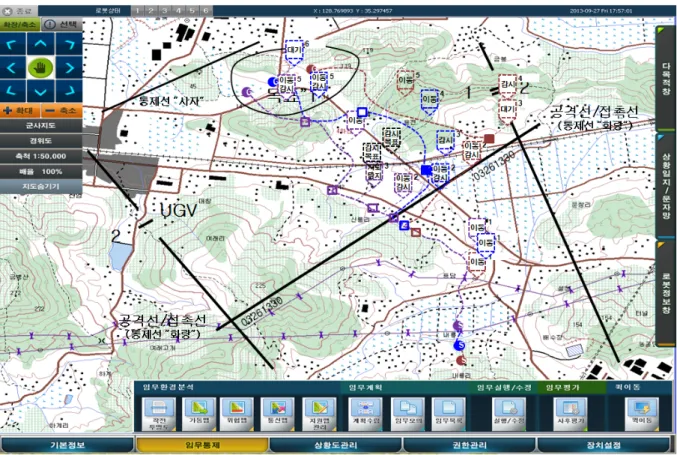
Task: Launch the 임무모의 mission simulation
Action: tap(408, 414)
